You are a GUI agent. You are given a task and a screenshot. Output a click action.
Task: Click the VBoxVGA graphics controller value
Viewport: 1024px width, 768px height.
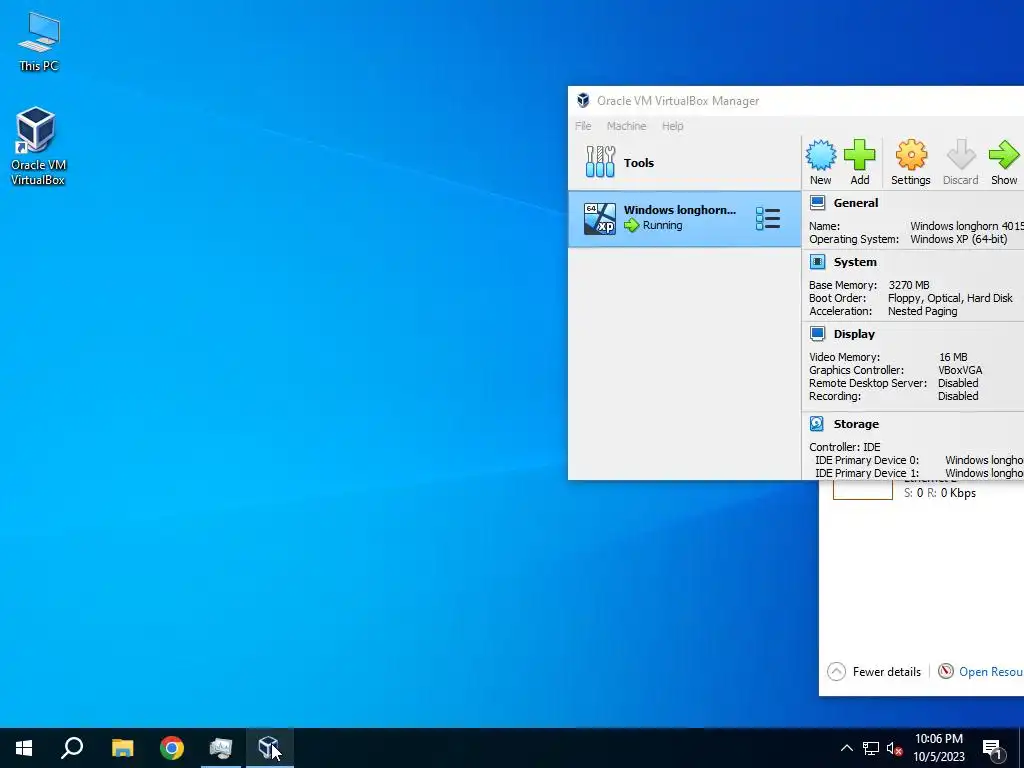coord(960,370)
